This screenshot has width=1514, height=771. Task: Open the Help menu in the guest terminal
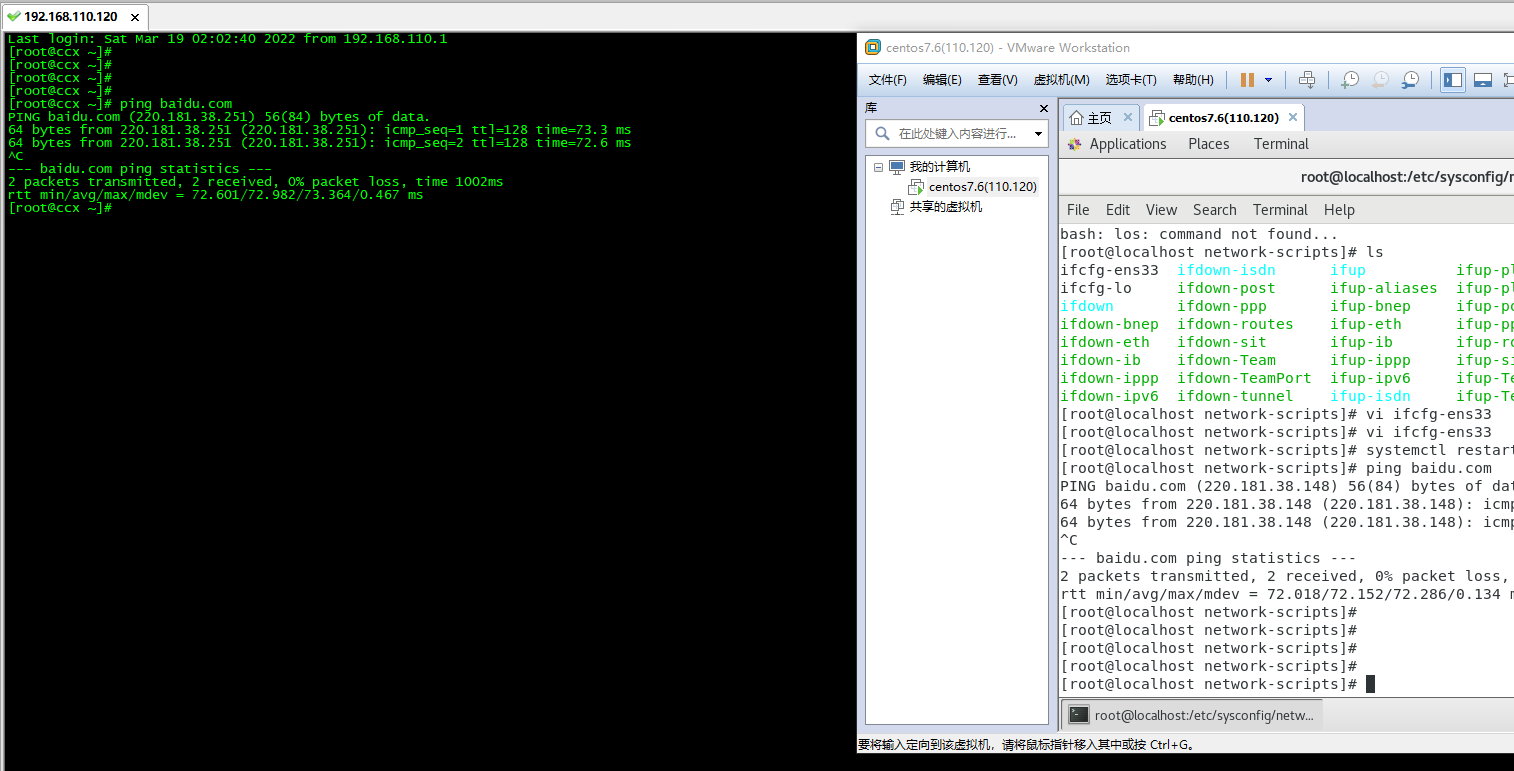[1339, 210]
